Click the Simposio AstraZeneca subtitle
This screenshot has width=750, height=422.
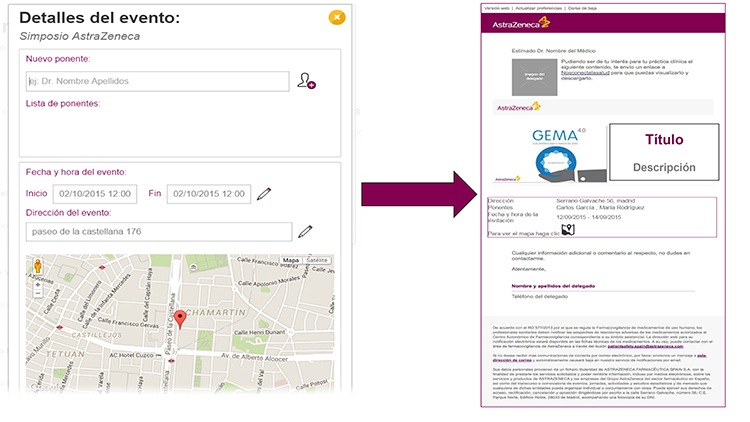coord(79,36)
